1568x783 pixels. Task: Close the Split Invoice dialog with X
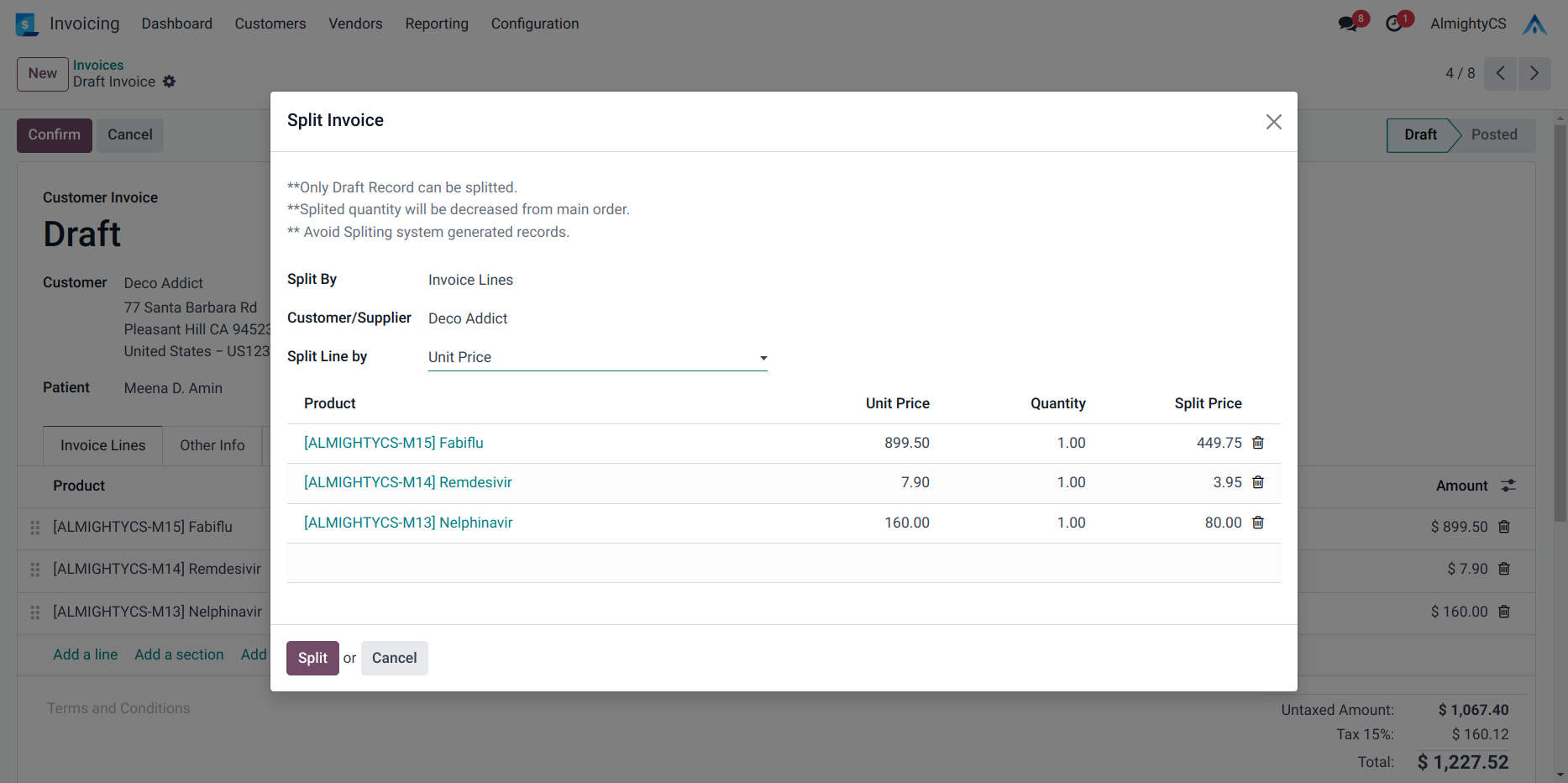coord(1273,122)
